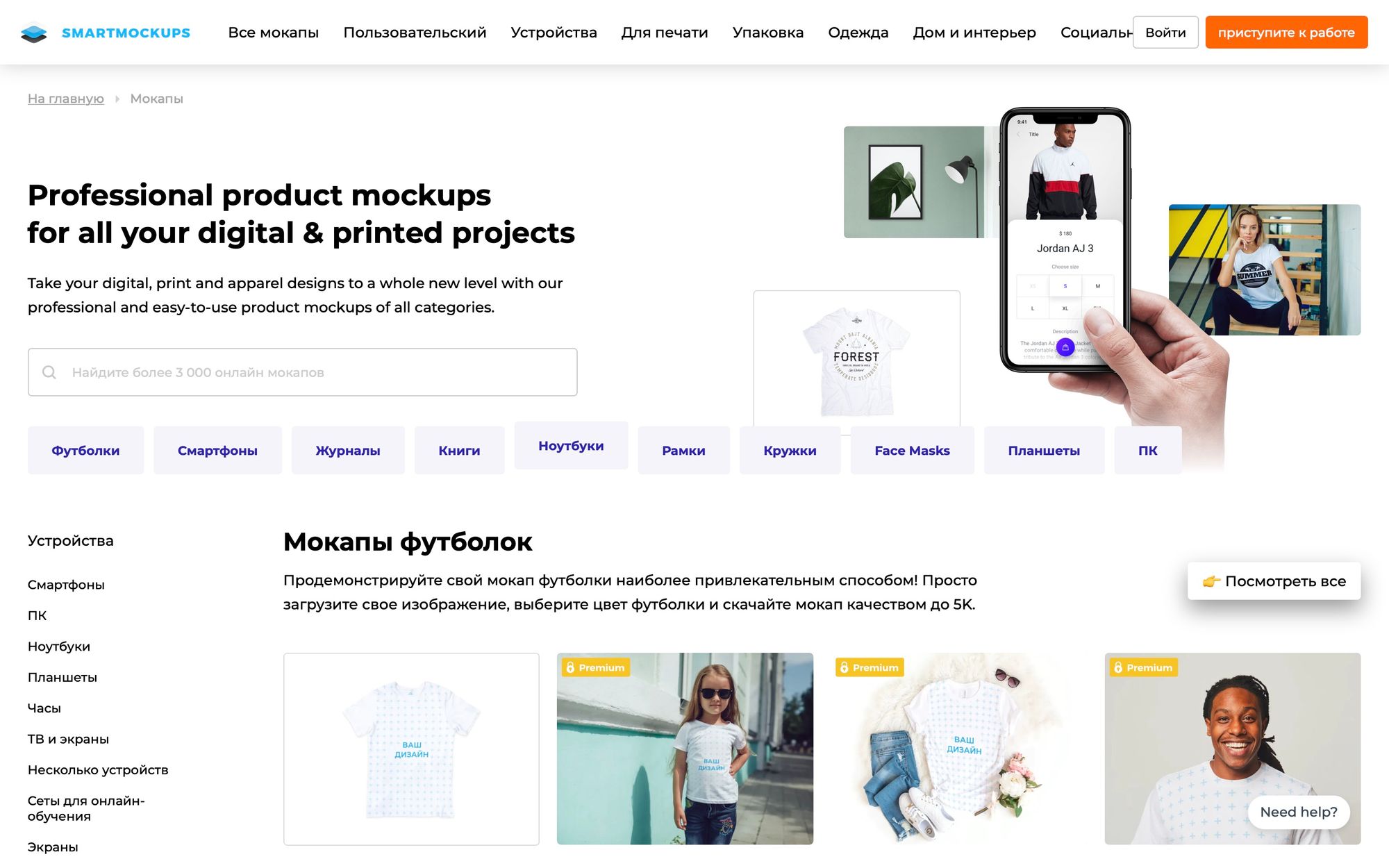The image size is (1389, 868).
Task: Open Дом и интерьер menu
Action: pyautogui.click(x=974, y=33)
